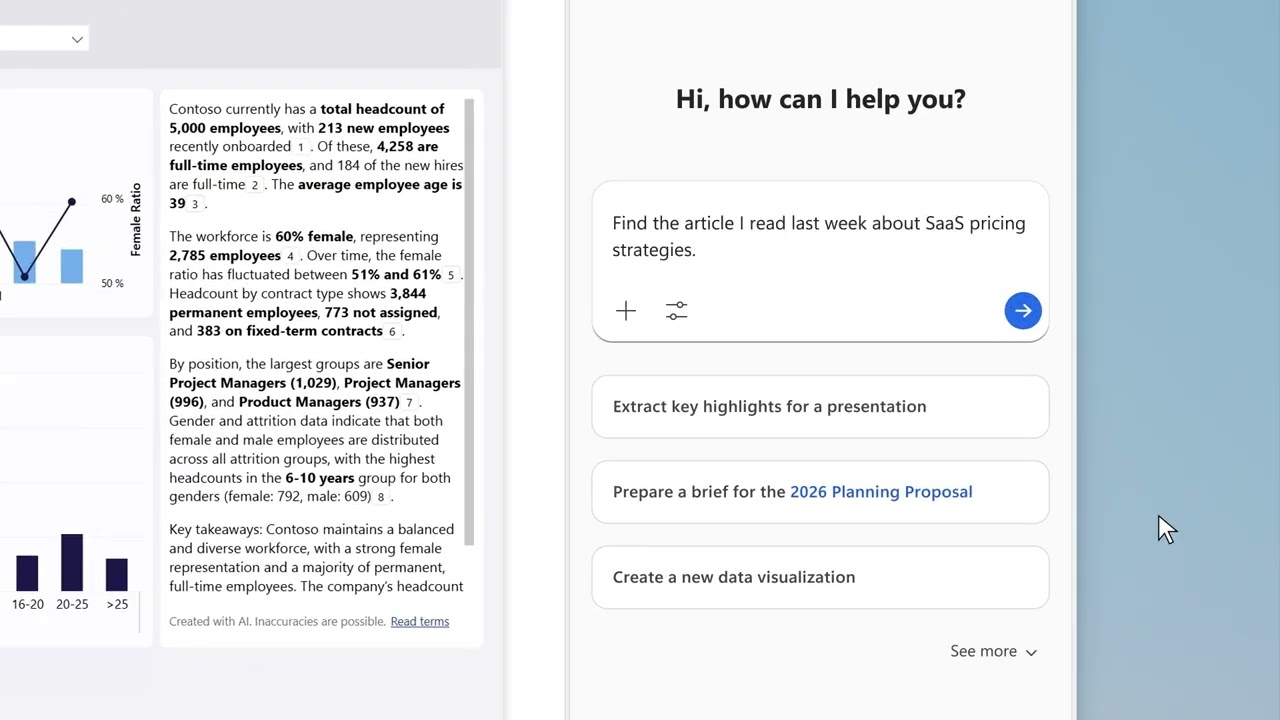Image resolution: width=1280 pixels, height=720 pixels.
Task: Open the Read terms link
Action: [419, 622]
